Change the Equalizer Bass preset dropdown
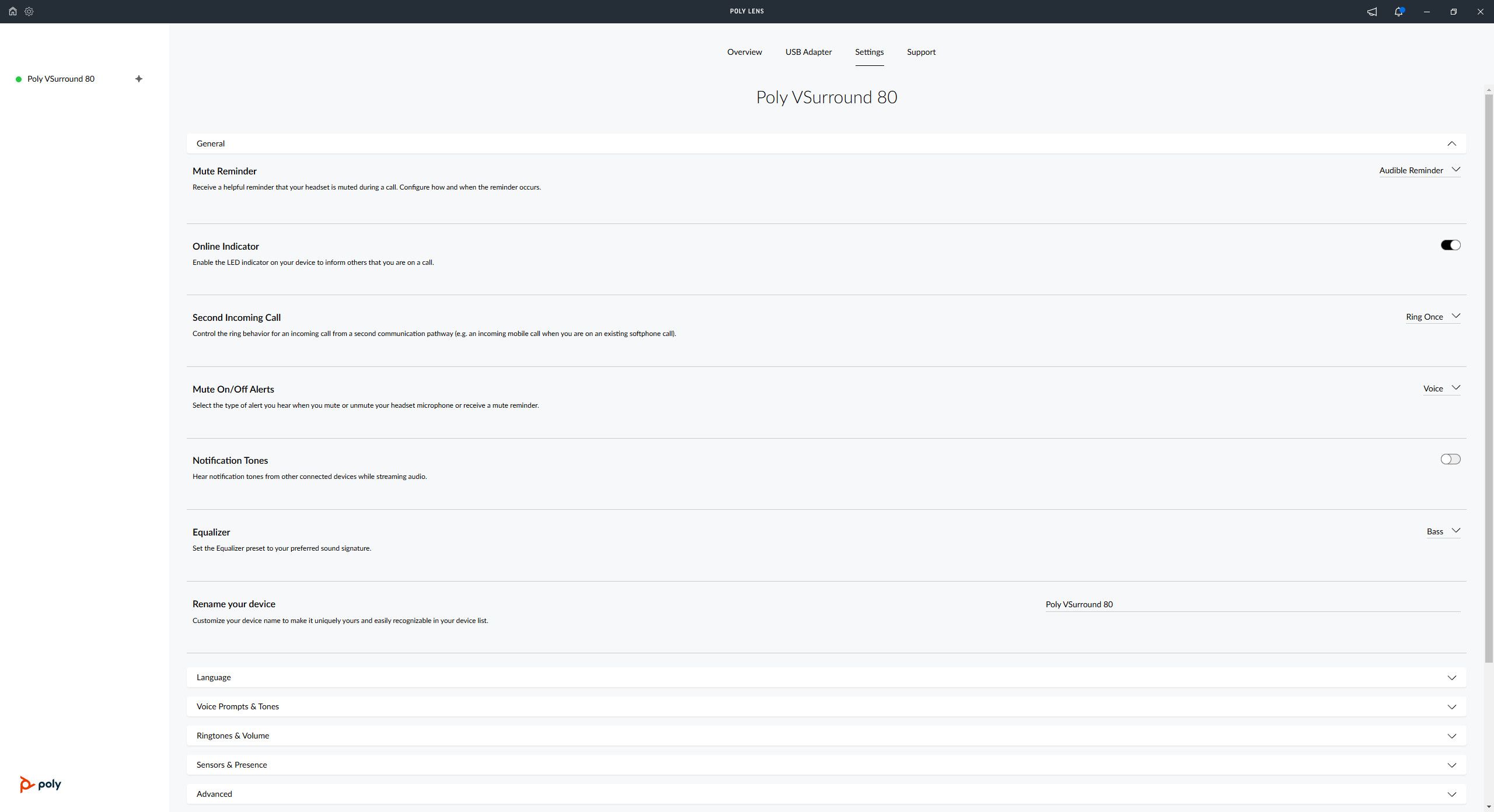 coord(1443,531)
